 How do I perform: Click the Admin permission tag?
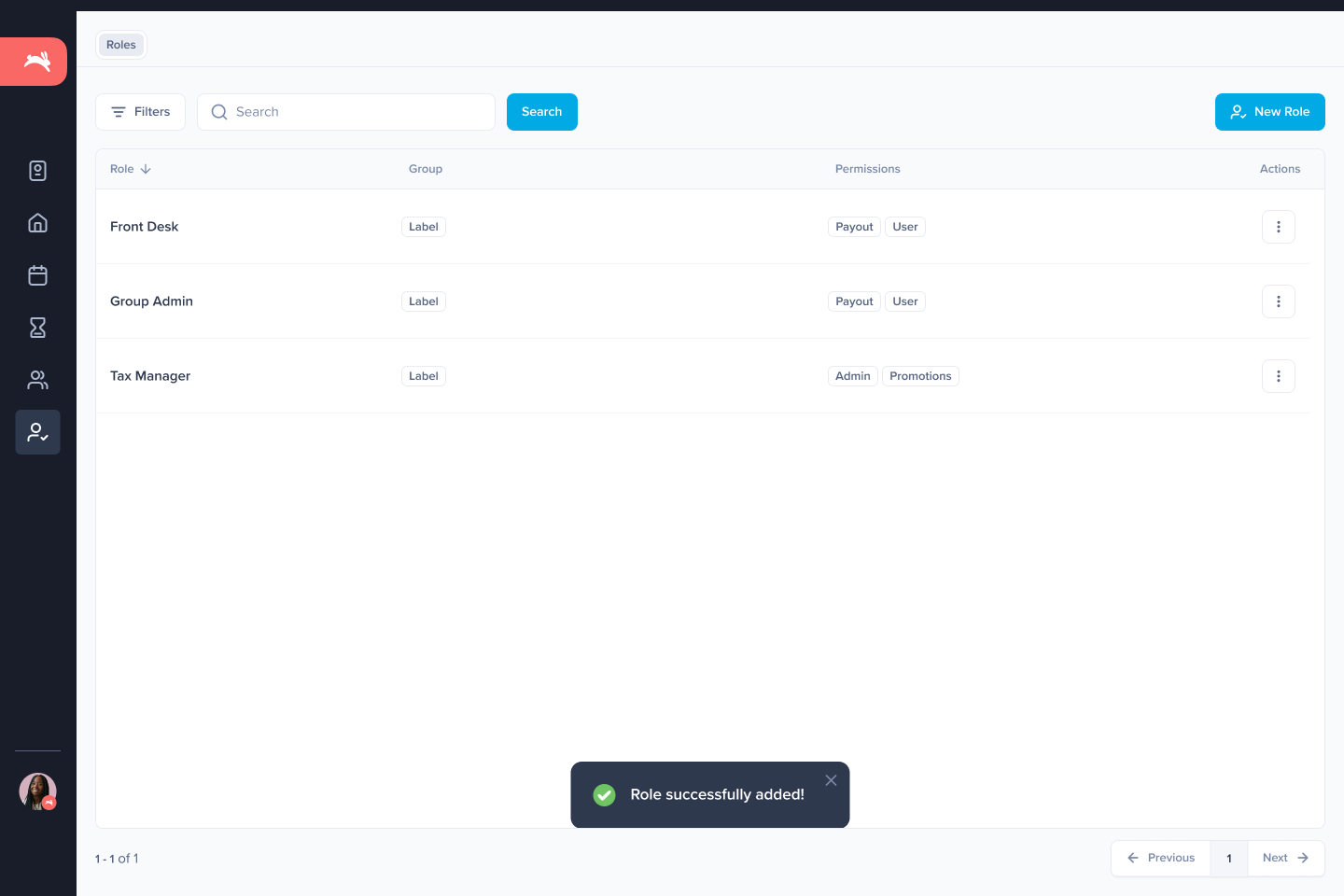click(853, 376)
